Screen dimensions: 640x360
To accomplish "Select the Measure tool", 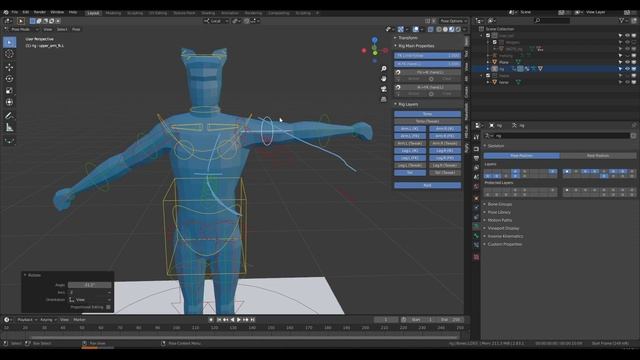I will (9, 128).
